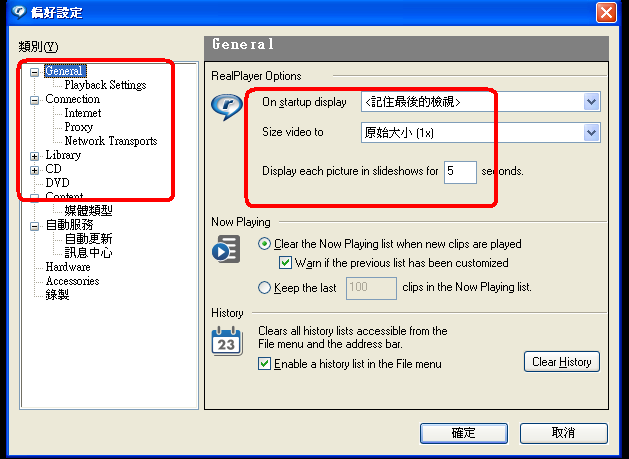Image resolution: width=629 pixels, height=459 pixels.
Task: Select Proxy under Connection
Action: [79, 127]
